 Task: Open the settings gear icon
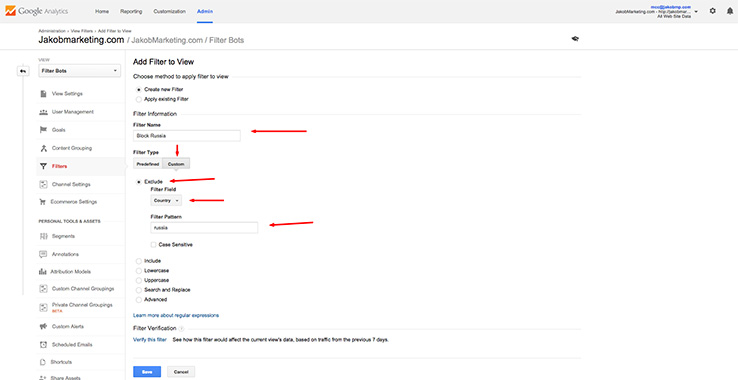(713, 11)
